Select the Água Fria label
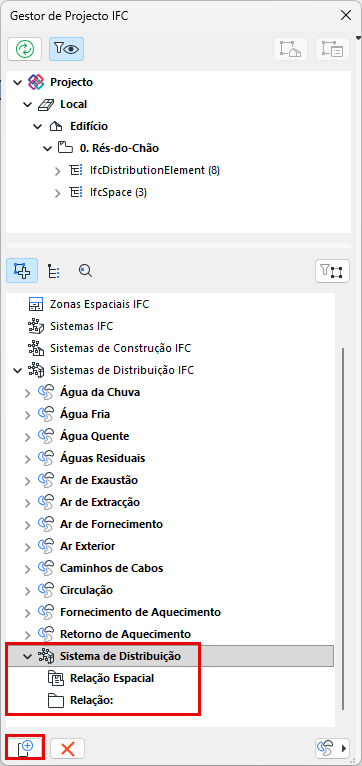Image resolution: width=362 pixels, height=766 pixels. (85, 414)
